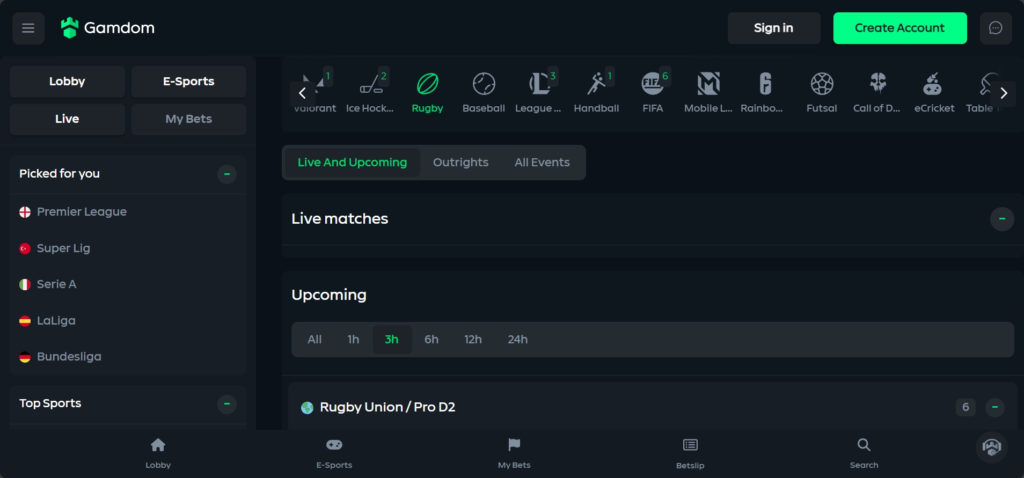Click the 6 events count badge
Screen dimensions: 1024x478
point(966,407)
